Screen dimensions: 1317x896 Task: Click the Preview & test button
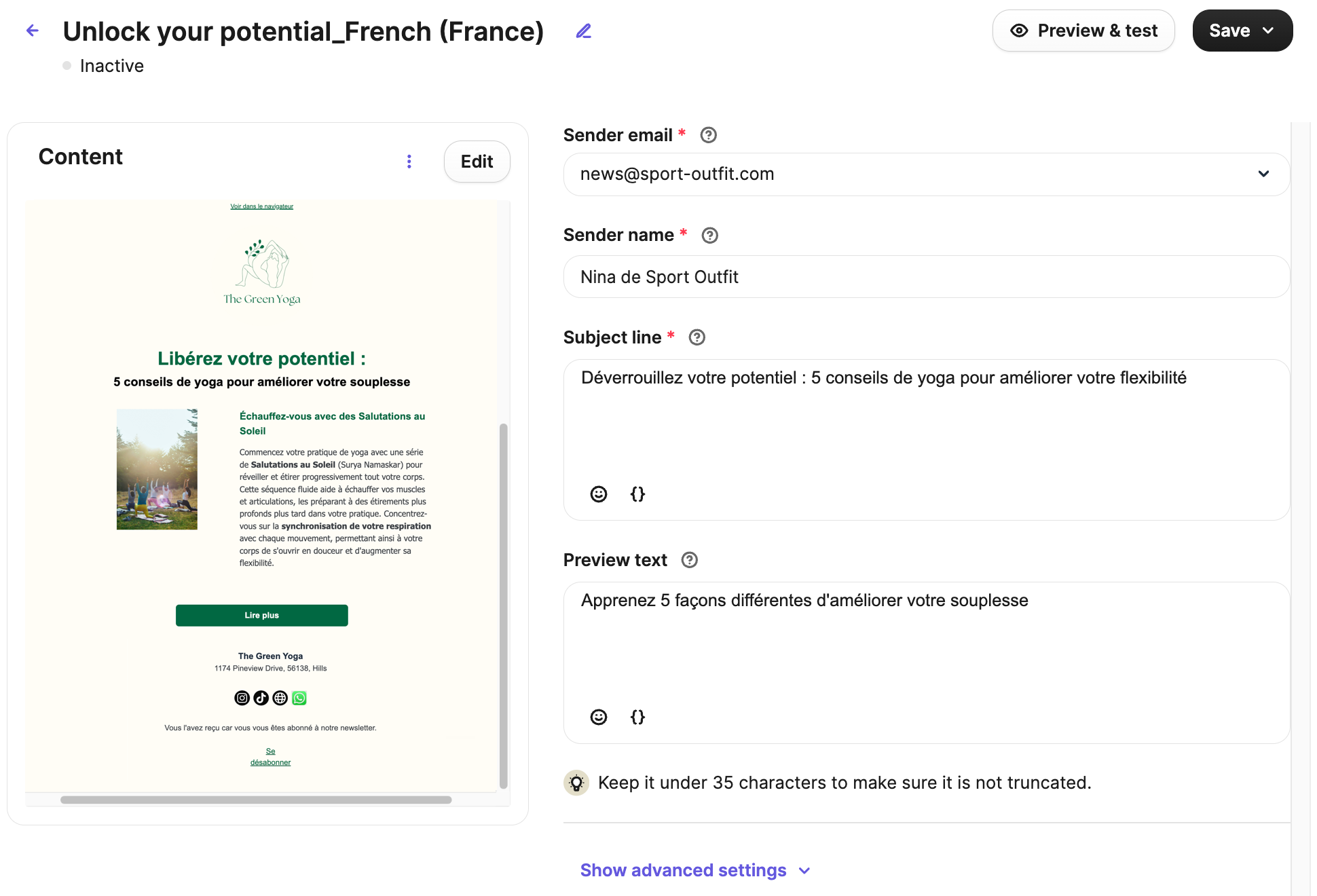pyautogui.click(x=1083, y=31)
